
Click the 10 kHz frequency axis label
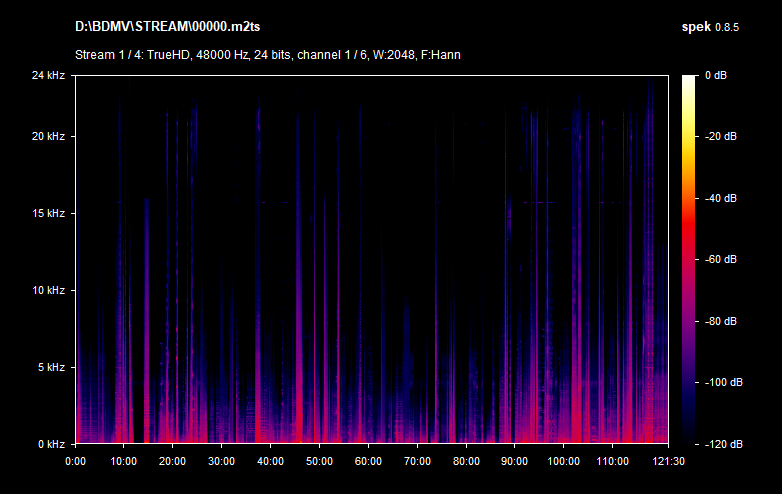48,290
